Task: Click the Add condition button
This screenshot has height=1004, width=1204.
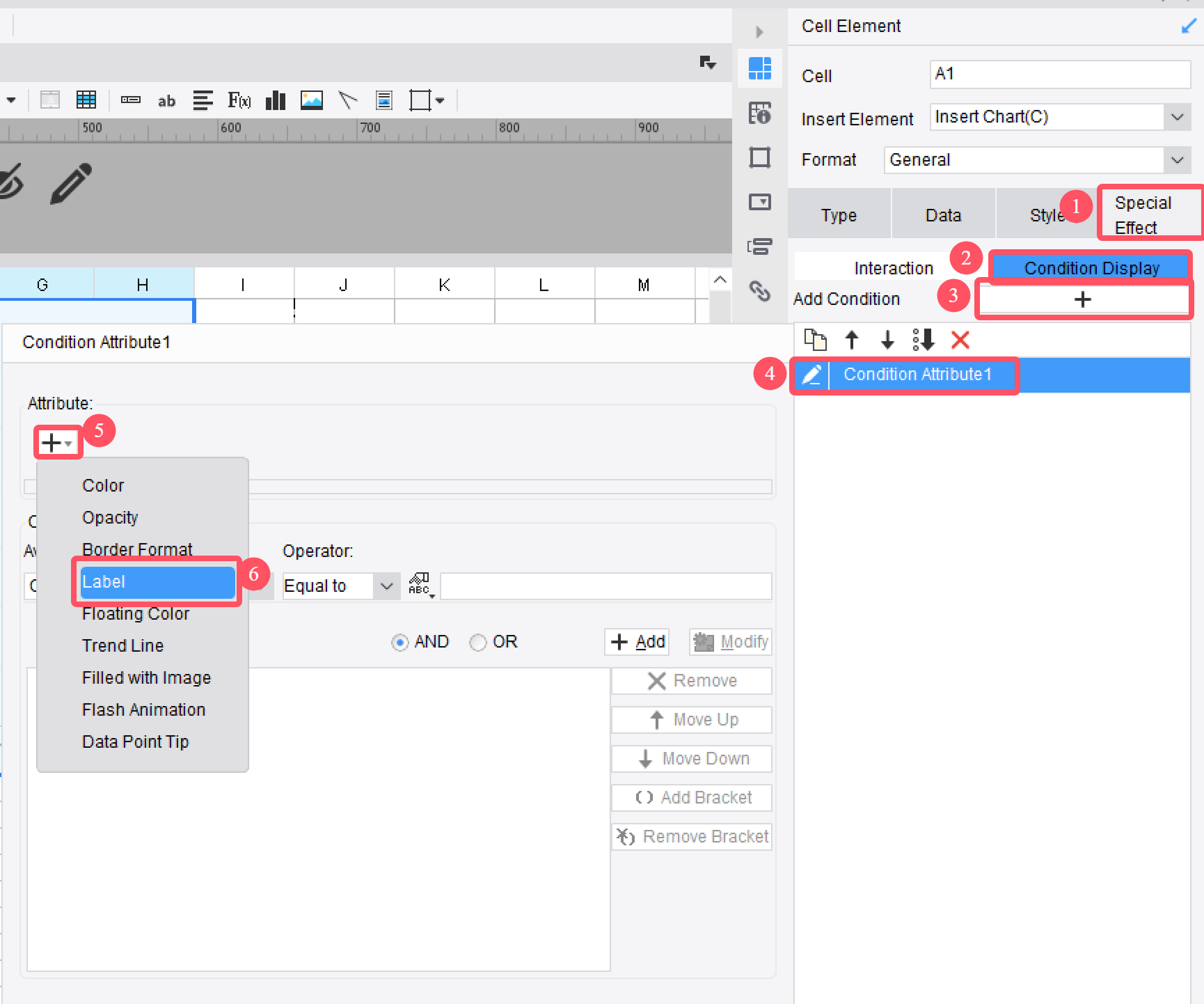Action: pyautogui.click(x=637, y=642)
